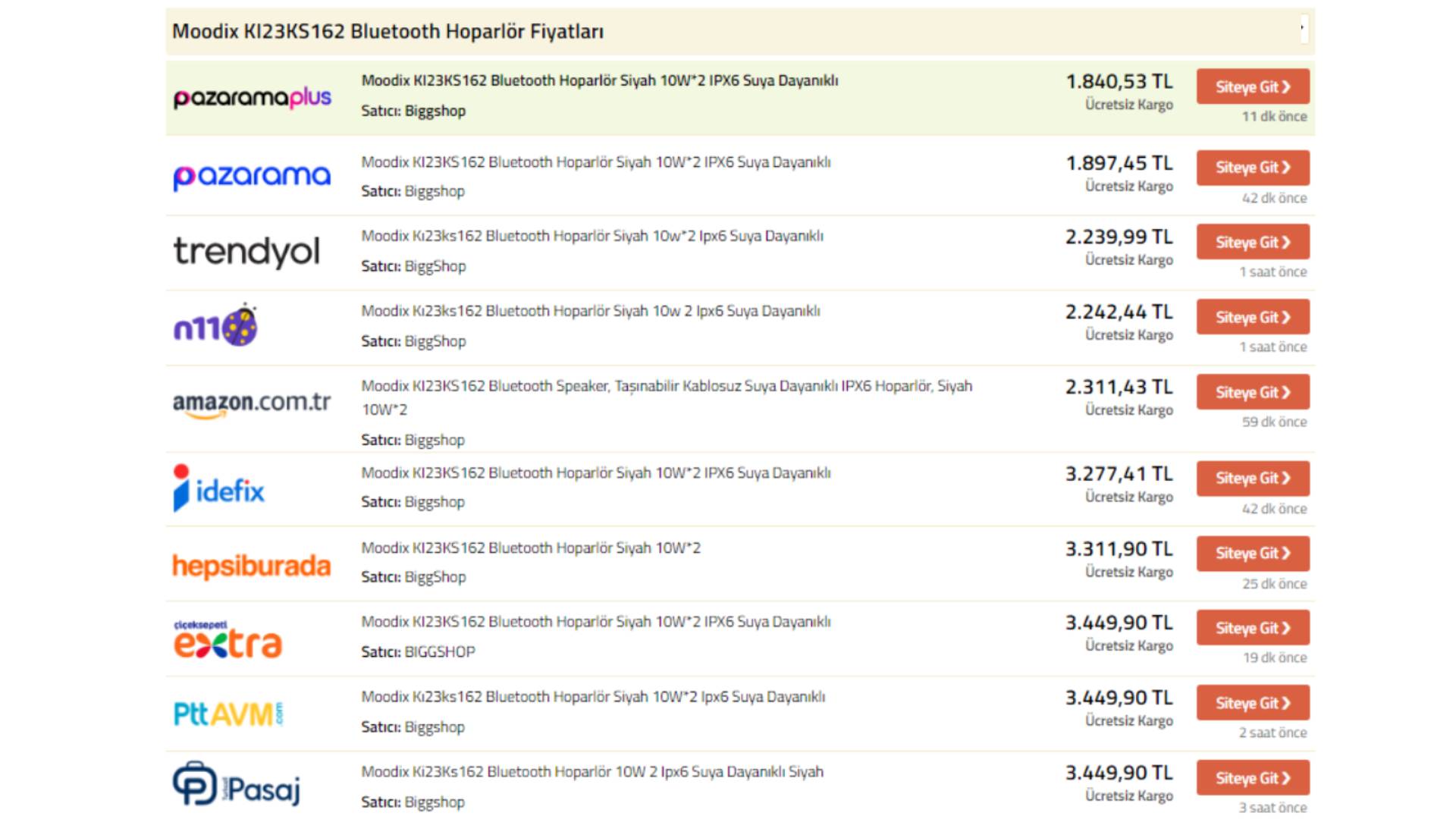Click the hepsiburada logo
This screenshot has height=819, width=1456.
[x=252, y=566]
